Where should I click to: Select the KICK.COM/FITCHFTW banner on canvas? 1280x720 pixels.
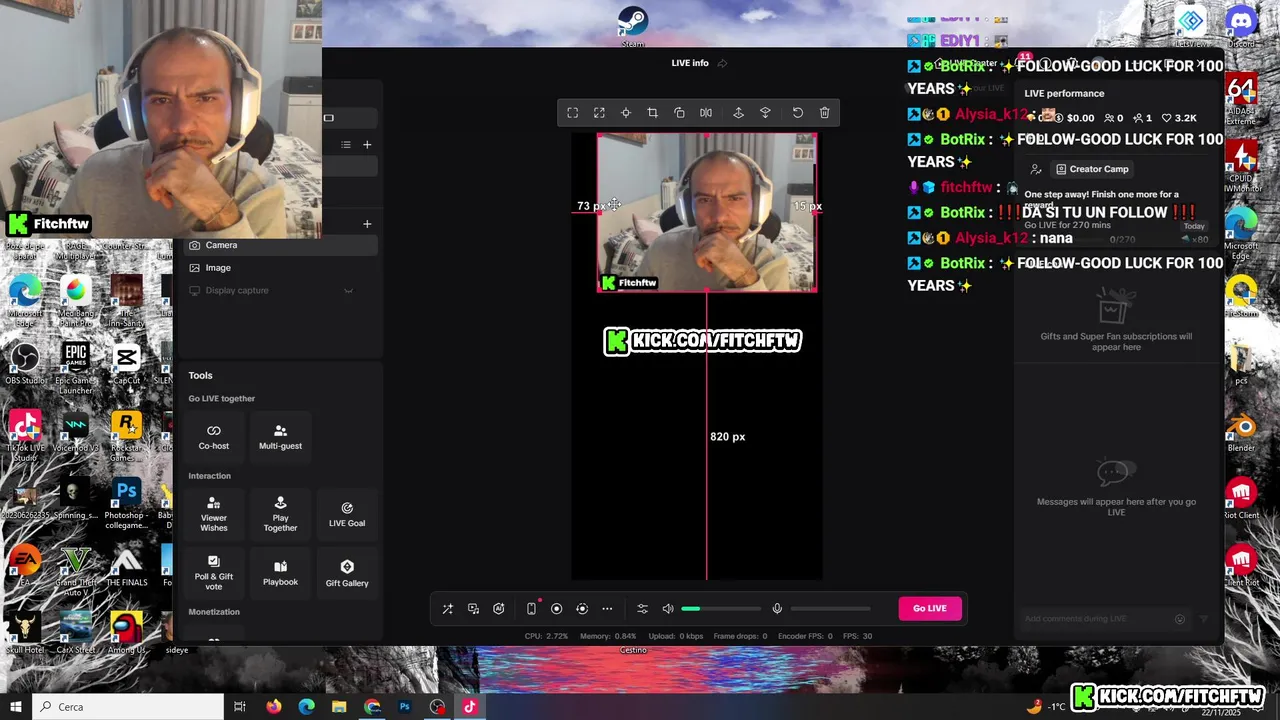pos(703,341)
